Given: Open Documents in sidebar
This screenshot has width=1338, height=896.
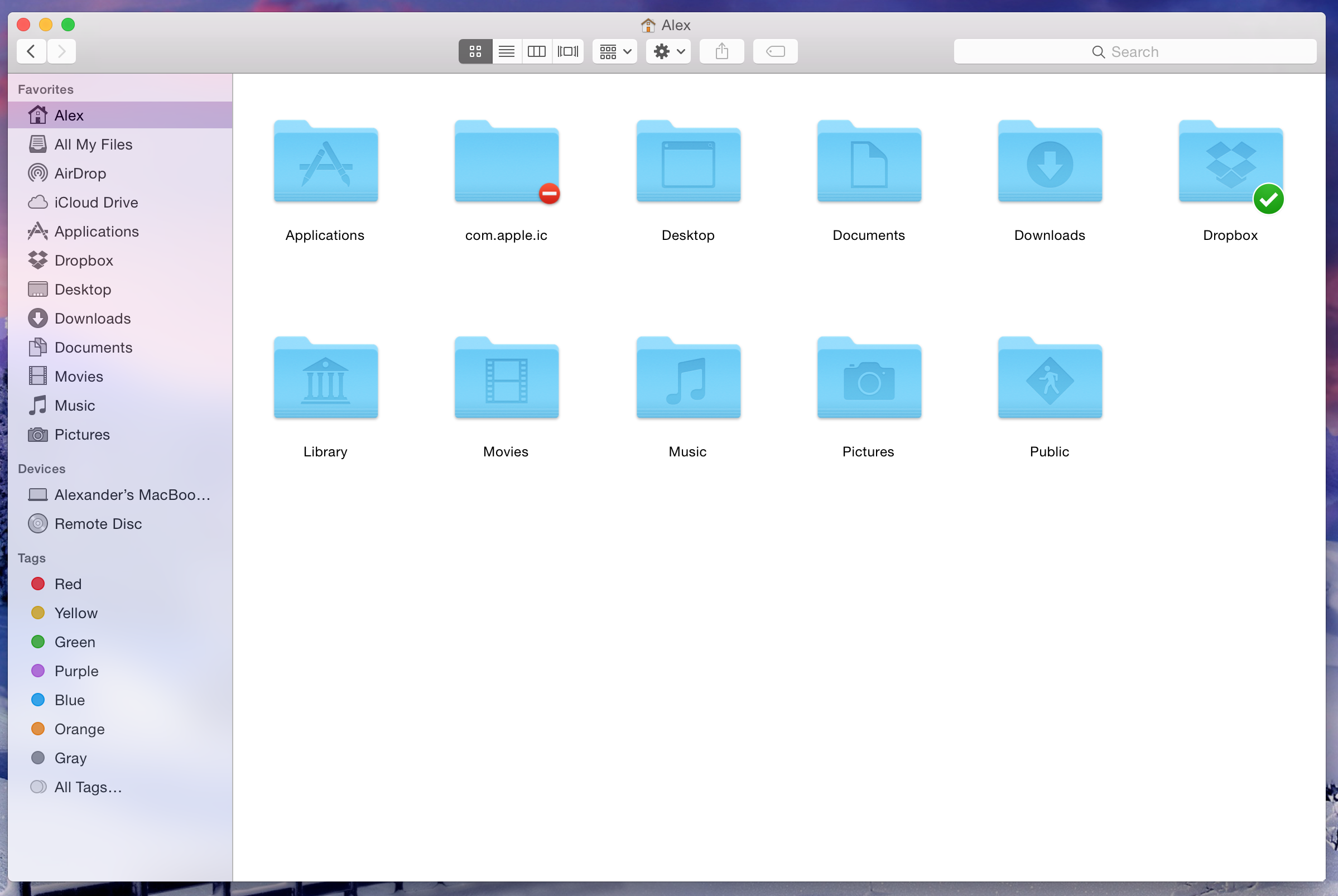Looking at the screenshot, I should click(x=120, y=348).
